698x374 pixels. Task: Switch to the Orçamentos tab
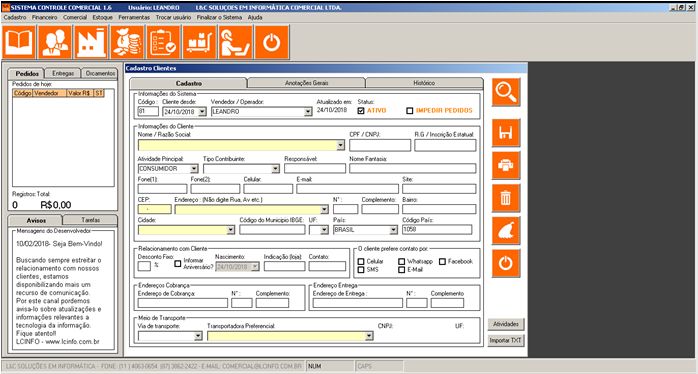100,73
